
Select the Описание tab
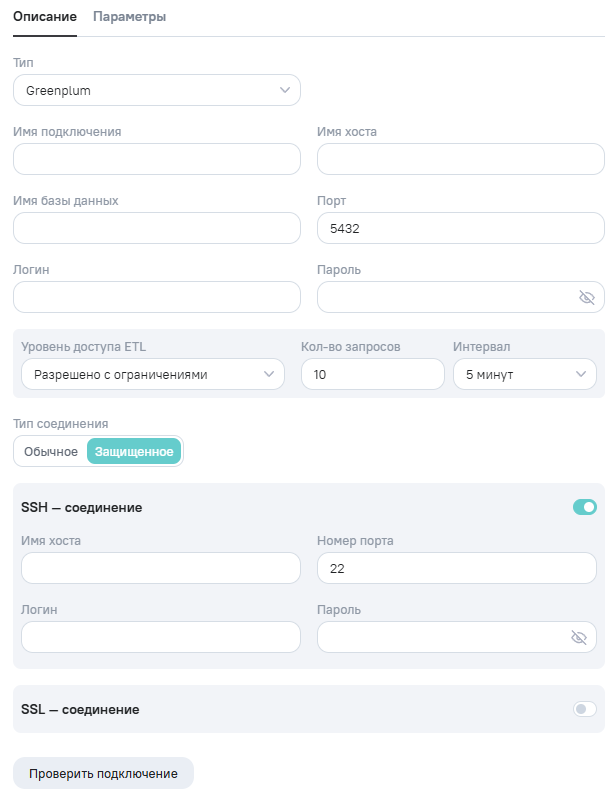coord(45,17)
